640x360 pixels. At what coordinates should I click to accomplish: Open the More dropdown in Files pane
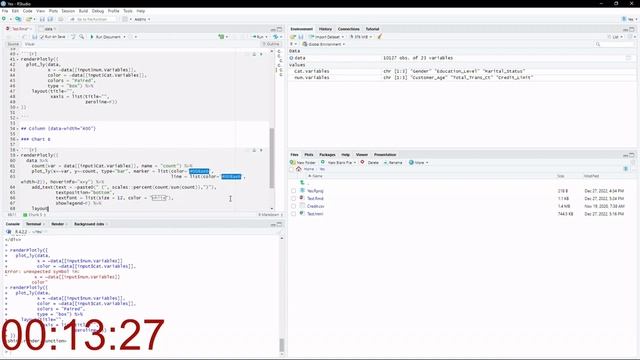pos(418,162)
